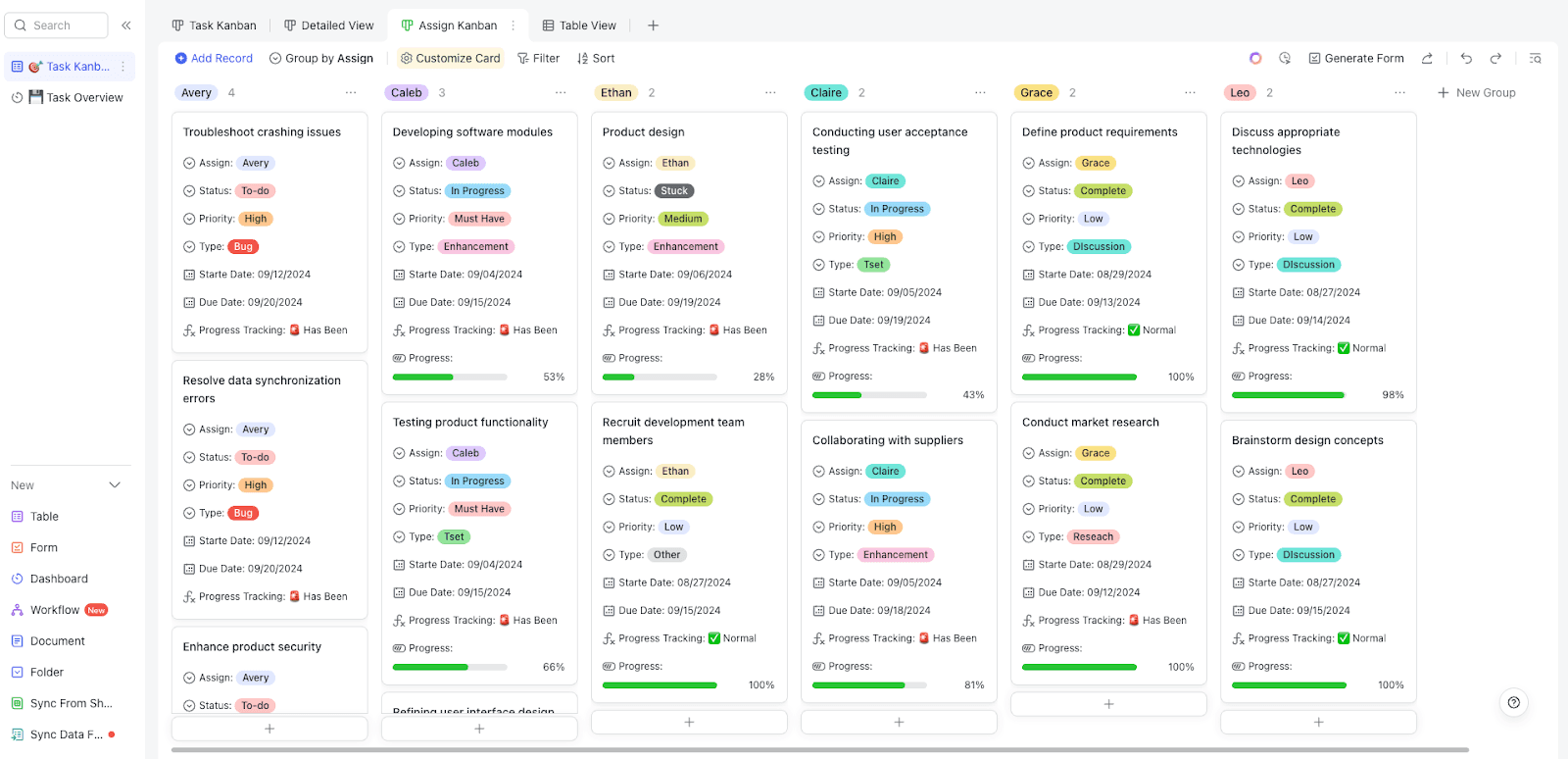
Task: Open Claire group options menu
Action: (x=980, y=93)
